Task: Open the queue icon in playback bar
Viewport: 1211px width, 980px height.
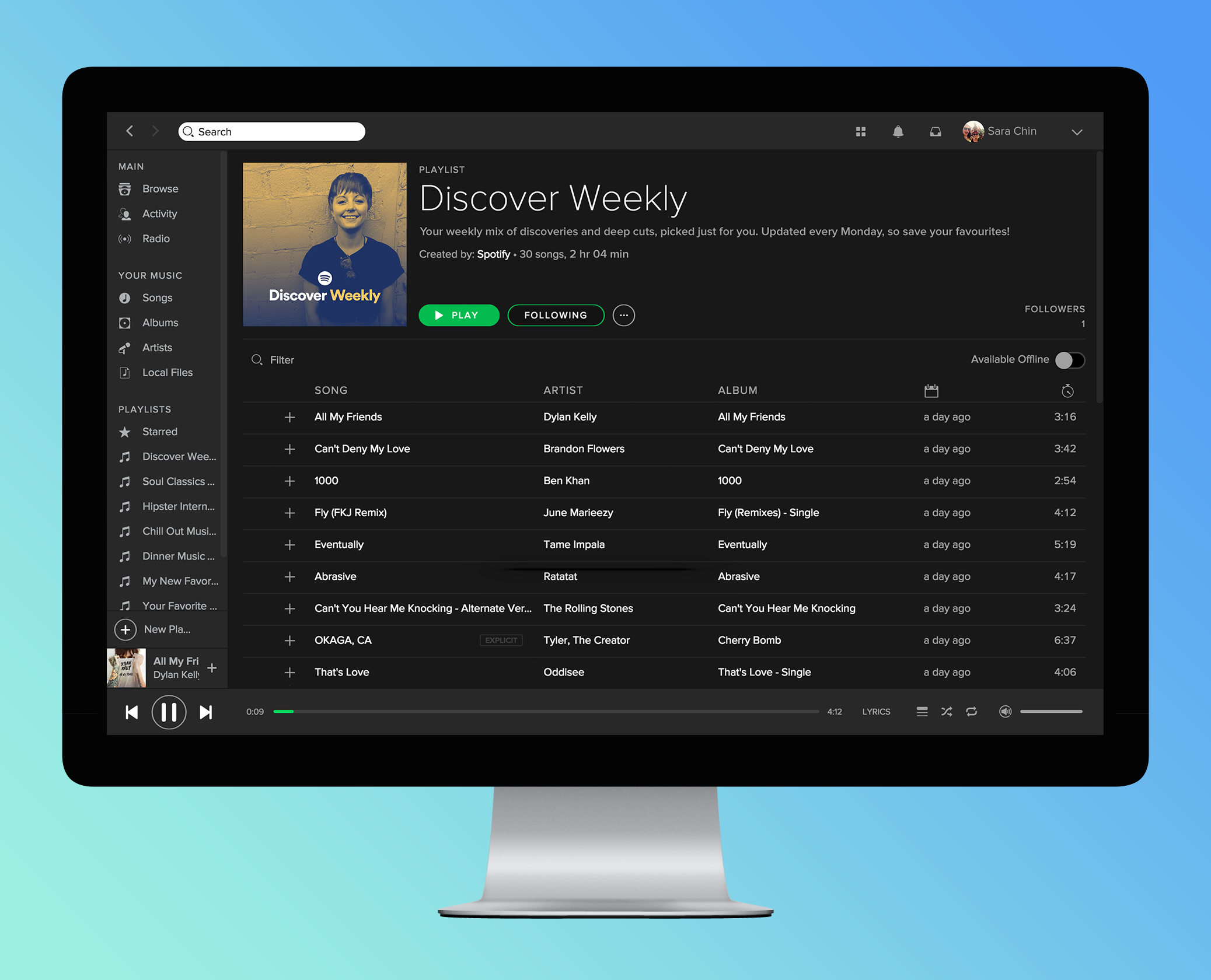Action: (922, 712)
